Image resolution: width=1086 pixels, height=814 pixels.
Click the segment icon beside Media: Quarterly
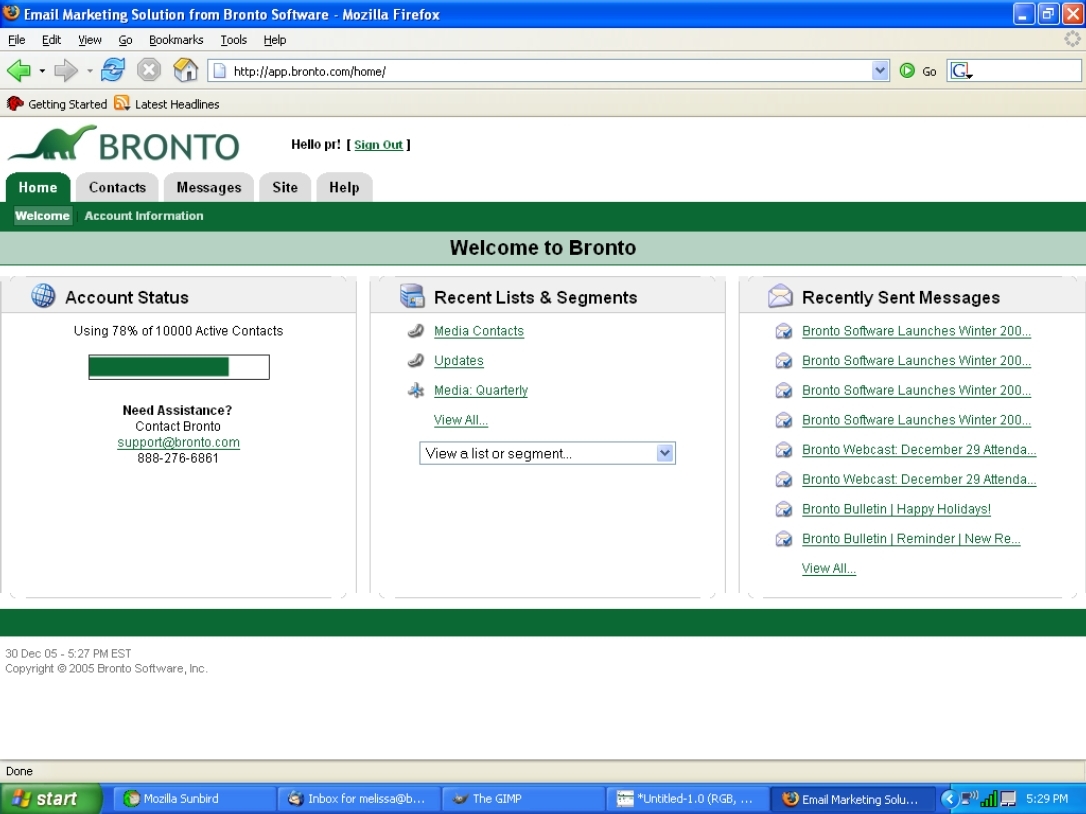416,390
